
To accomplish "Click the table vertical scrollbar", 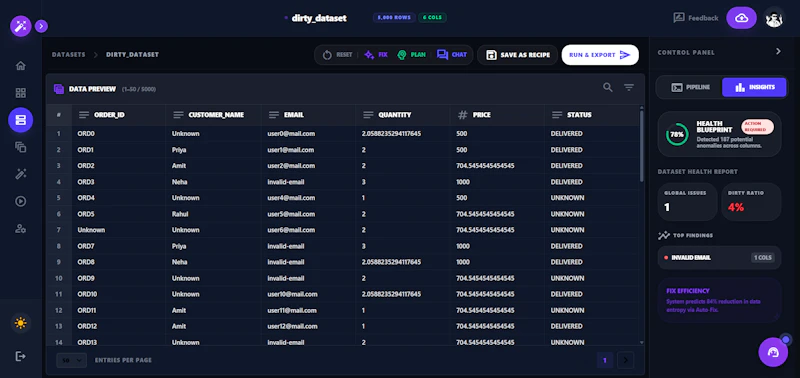I will pyautogui.click(x=642, y=146).
